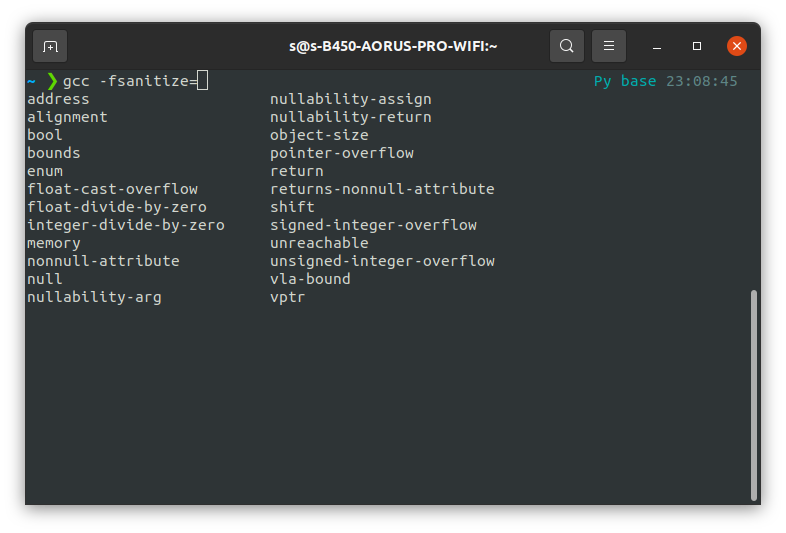Viewport: 786px width, 533px height.
Task: Select the 'alignment' completion option
Action: coord(67,117)
